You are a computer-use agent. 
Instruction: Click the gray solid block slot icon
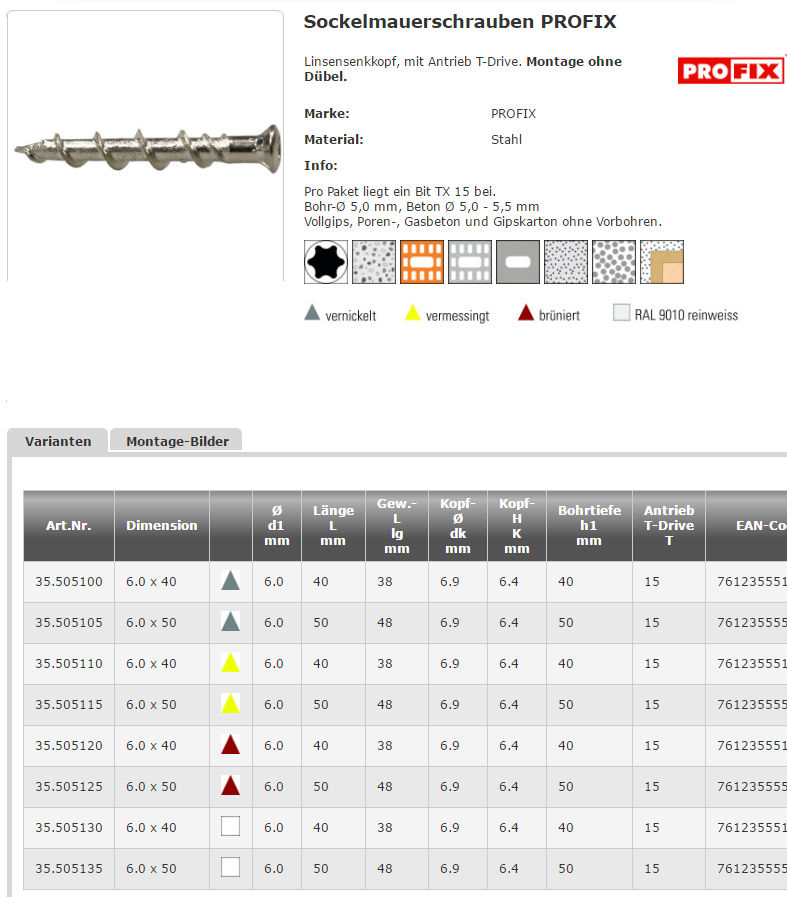coord(518,262)
